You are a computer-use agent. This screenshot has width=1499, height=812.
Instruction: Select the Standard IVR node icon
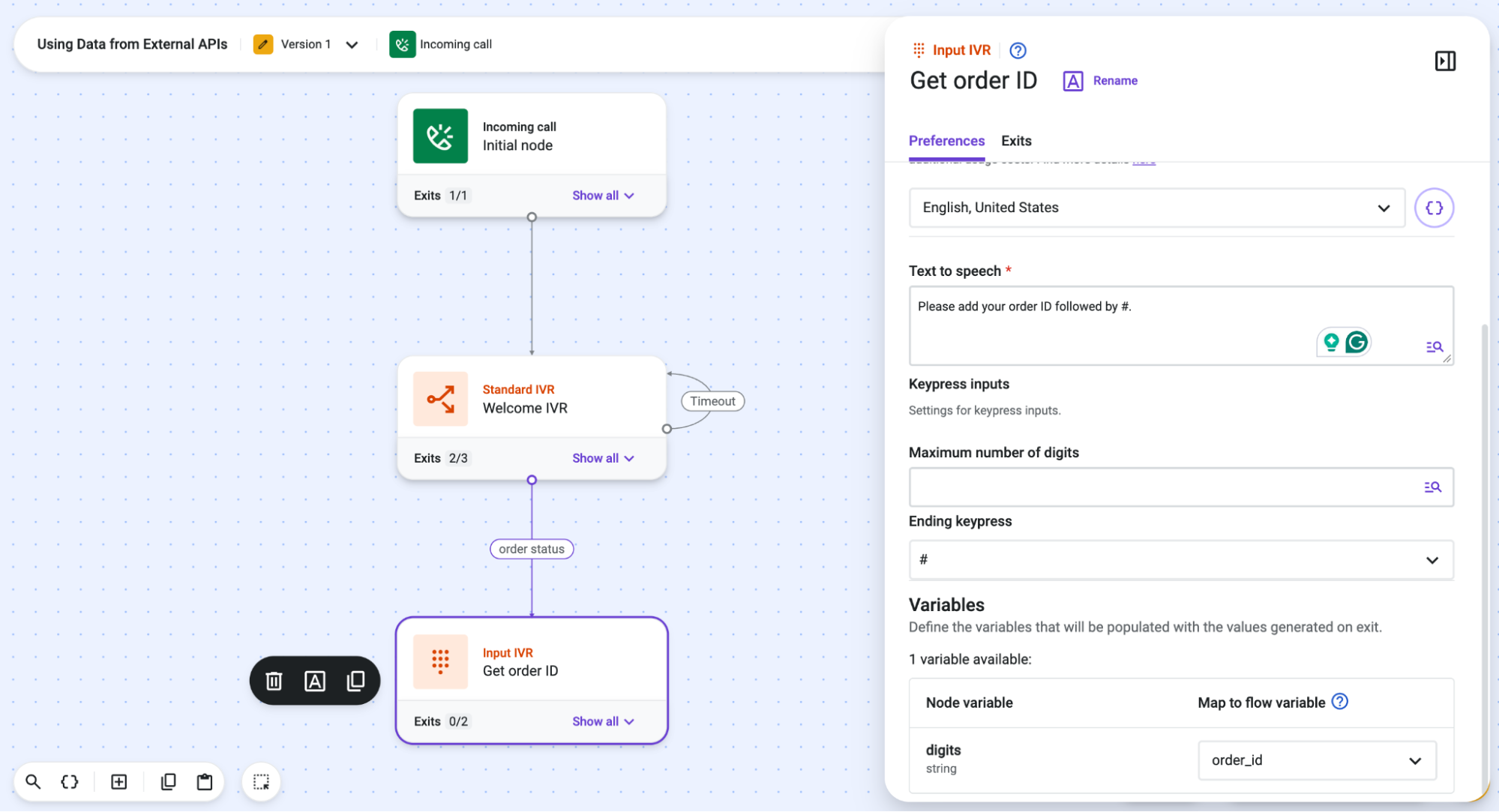tap(440, 399)
